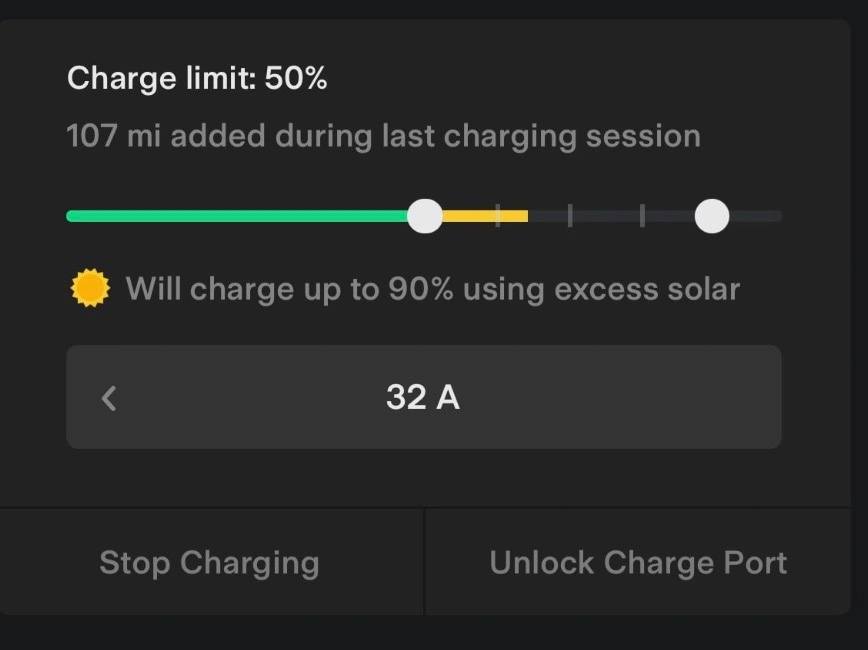The width and height of the screenshot is (868, 650).
Task: Click the excess solar charging message
Action: [x=433, y=290]
